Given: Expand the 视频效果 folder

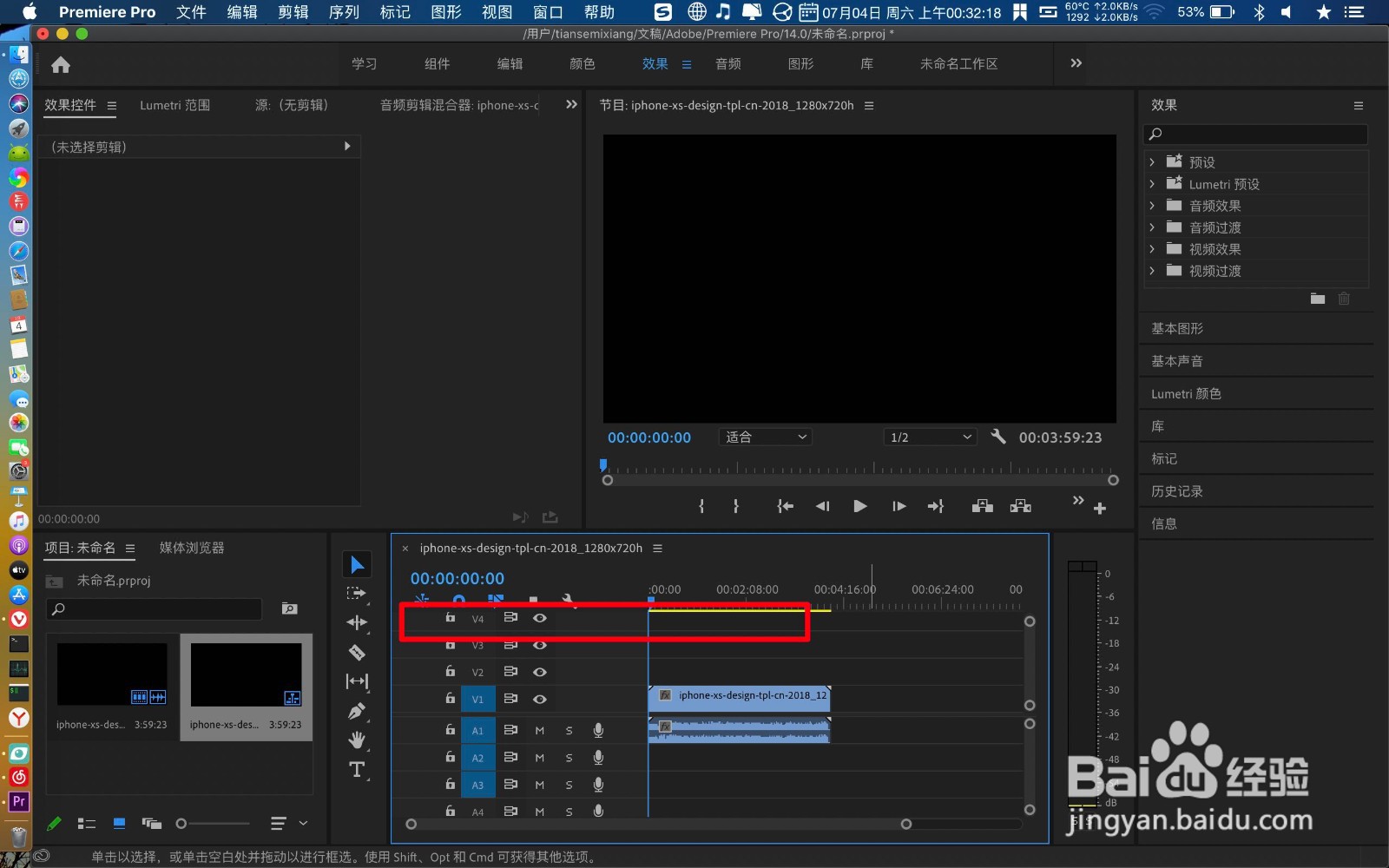Looking at the screenshot, I should 1152,249.
